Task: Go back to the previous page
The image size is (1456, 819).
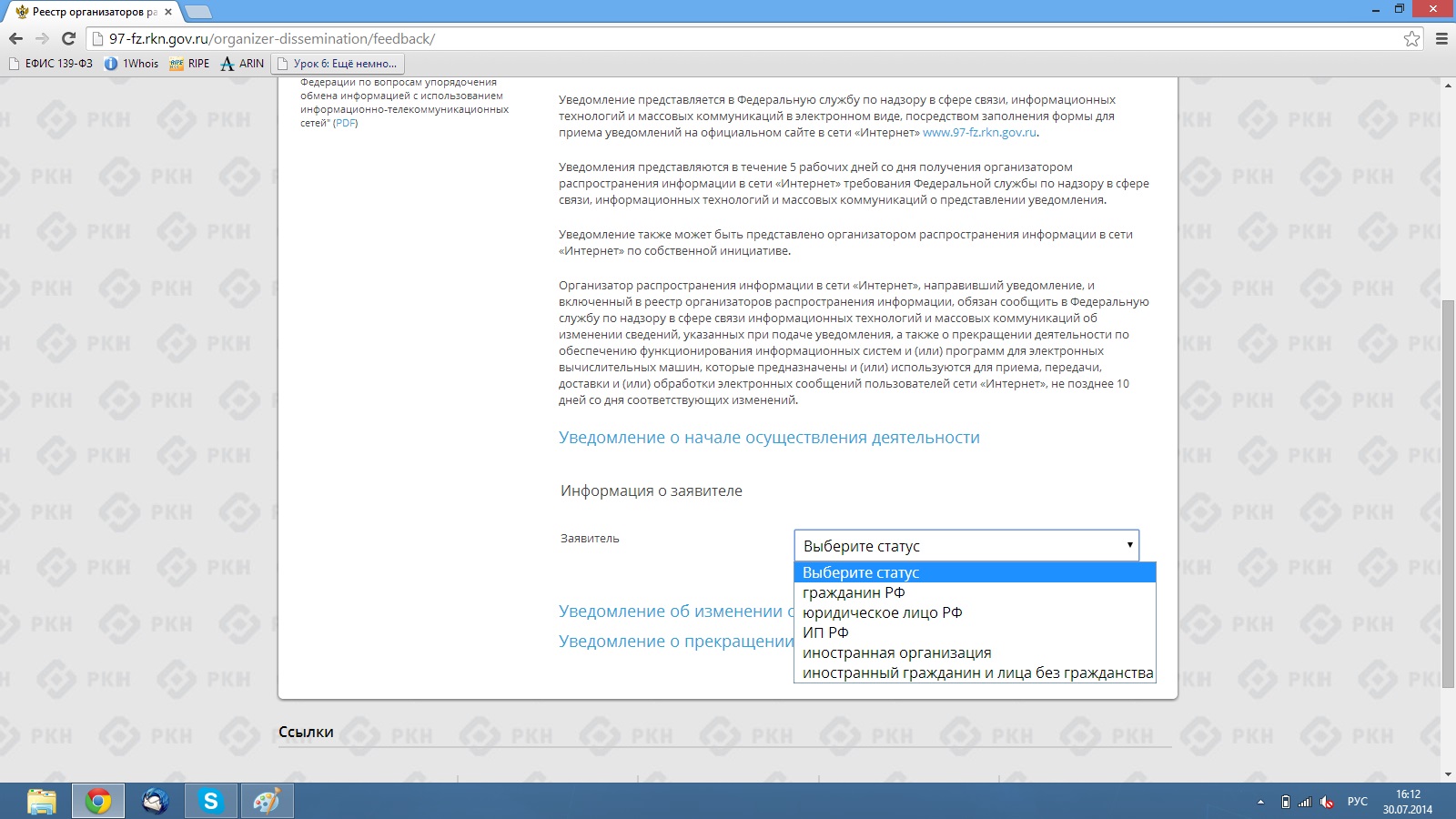Action: [x=15, y=38]
